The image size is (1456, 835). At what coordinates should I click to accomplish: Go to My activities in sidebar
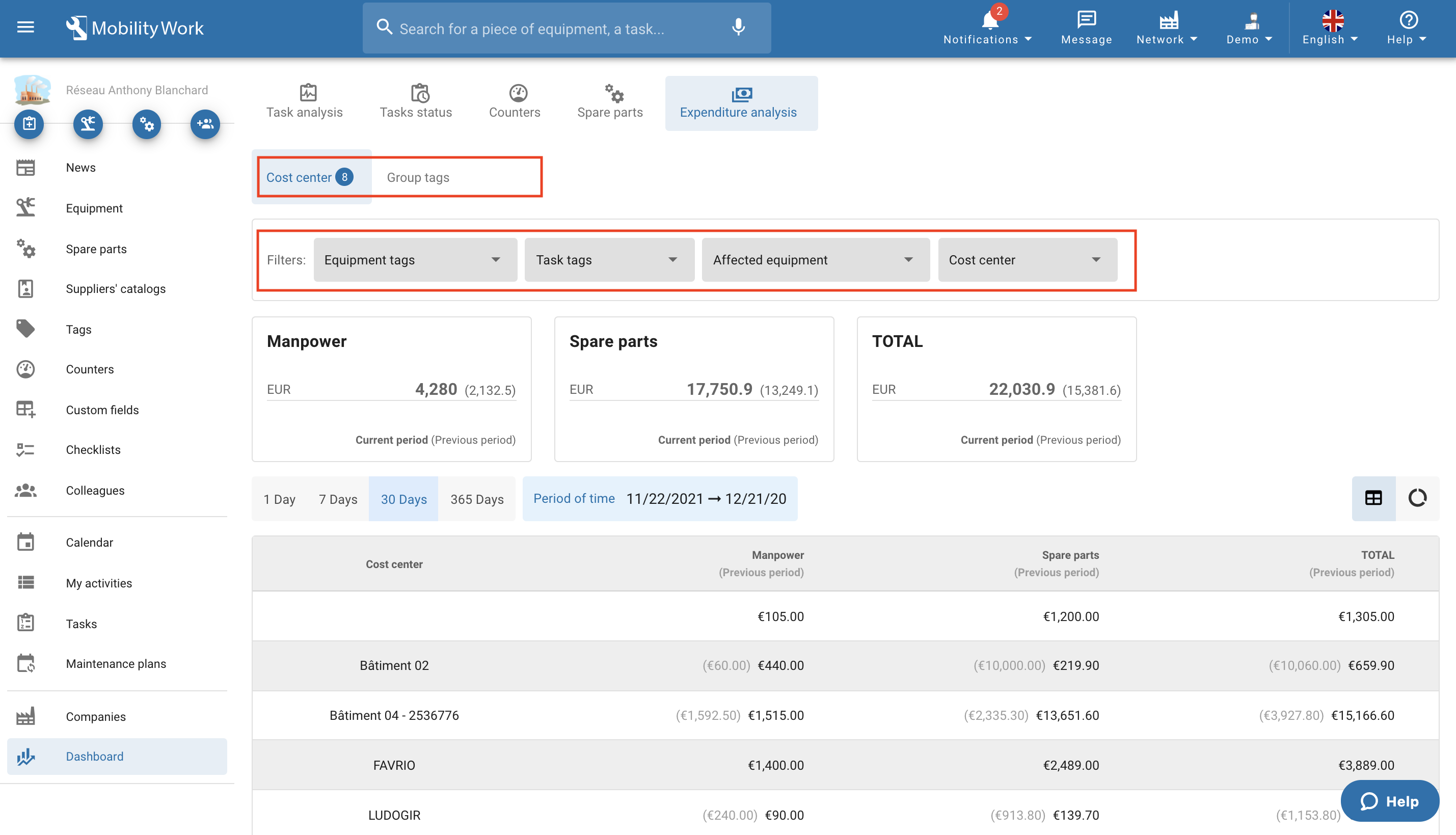117,583
